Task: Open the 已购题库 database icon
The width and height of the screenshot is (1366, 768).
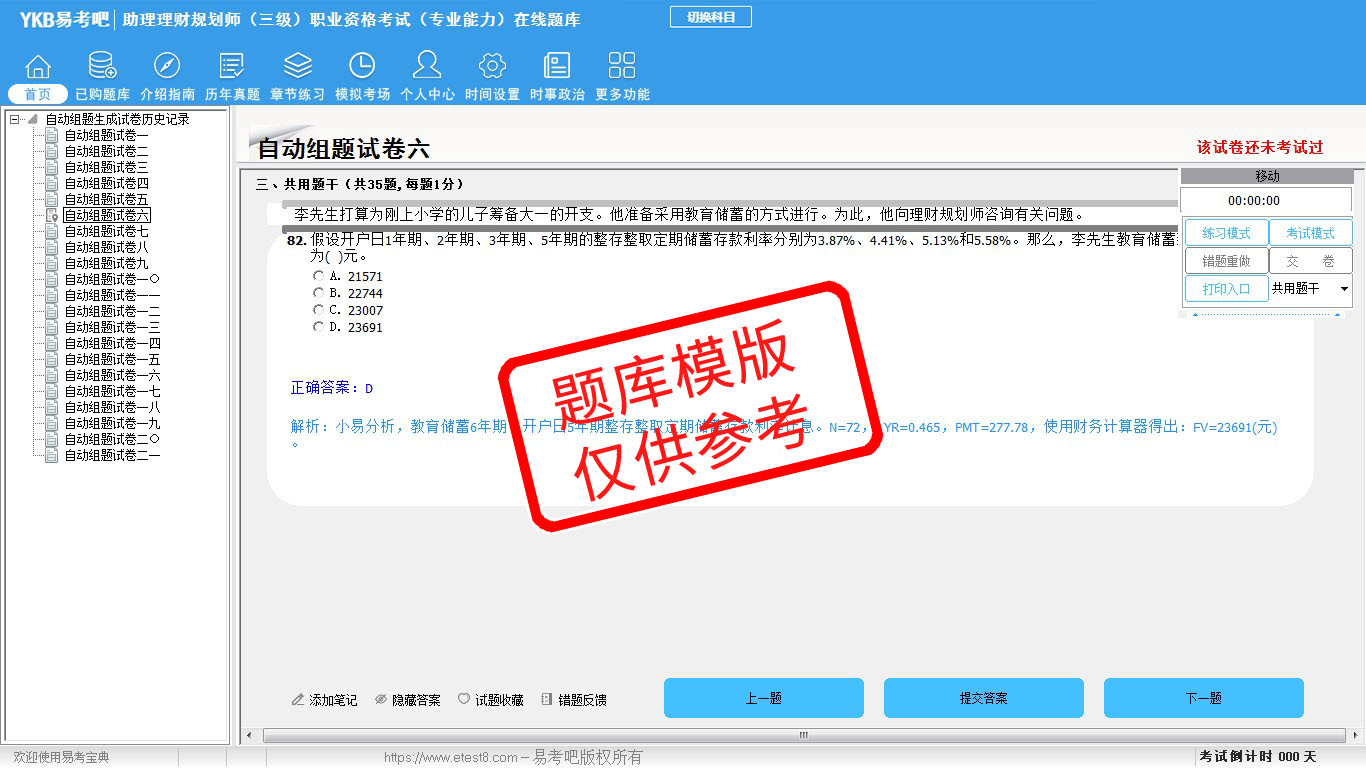Action: pos(102,66)
